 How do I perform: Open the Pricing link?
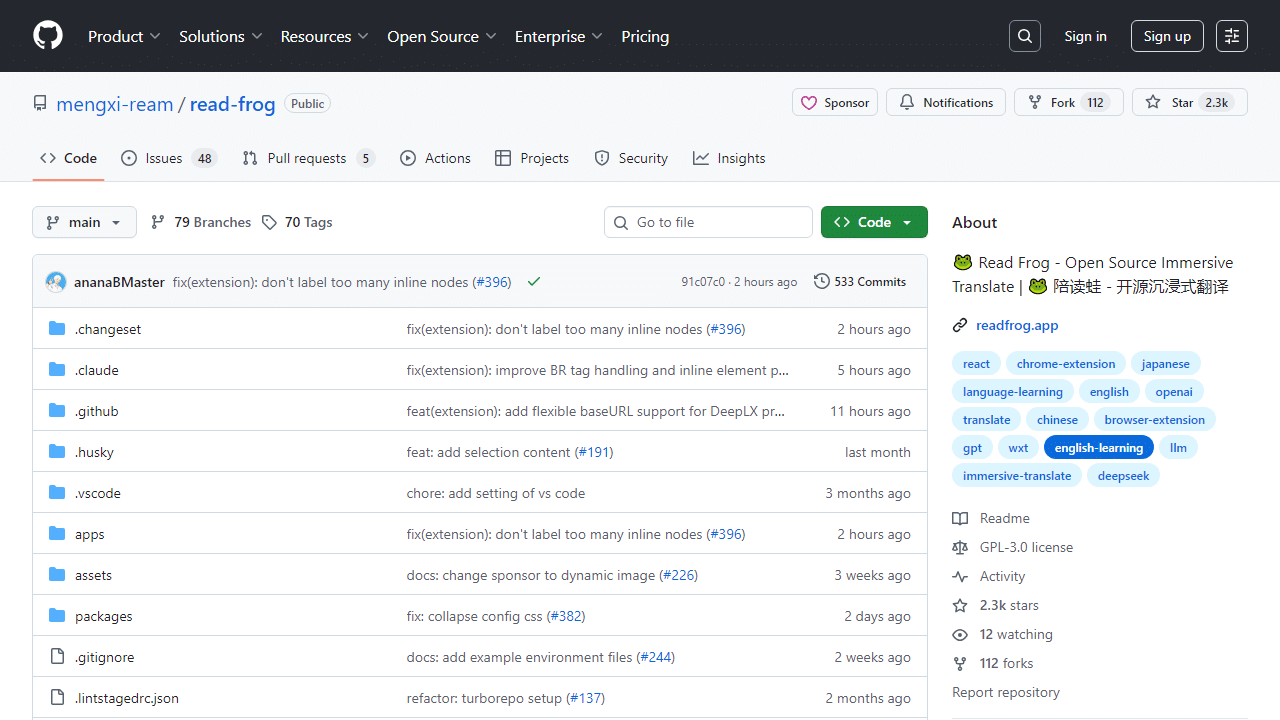click(645, 36)
